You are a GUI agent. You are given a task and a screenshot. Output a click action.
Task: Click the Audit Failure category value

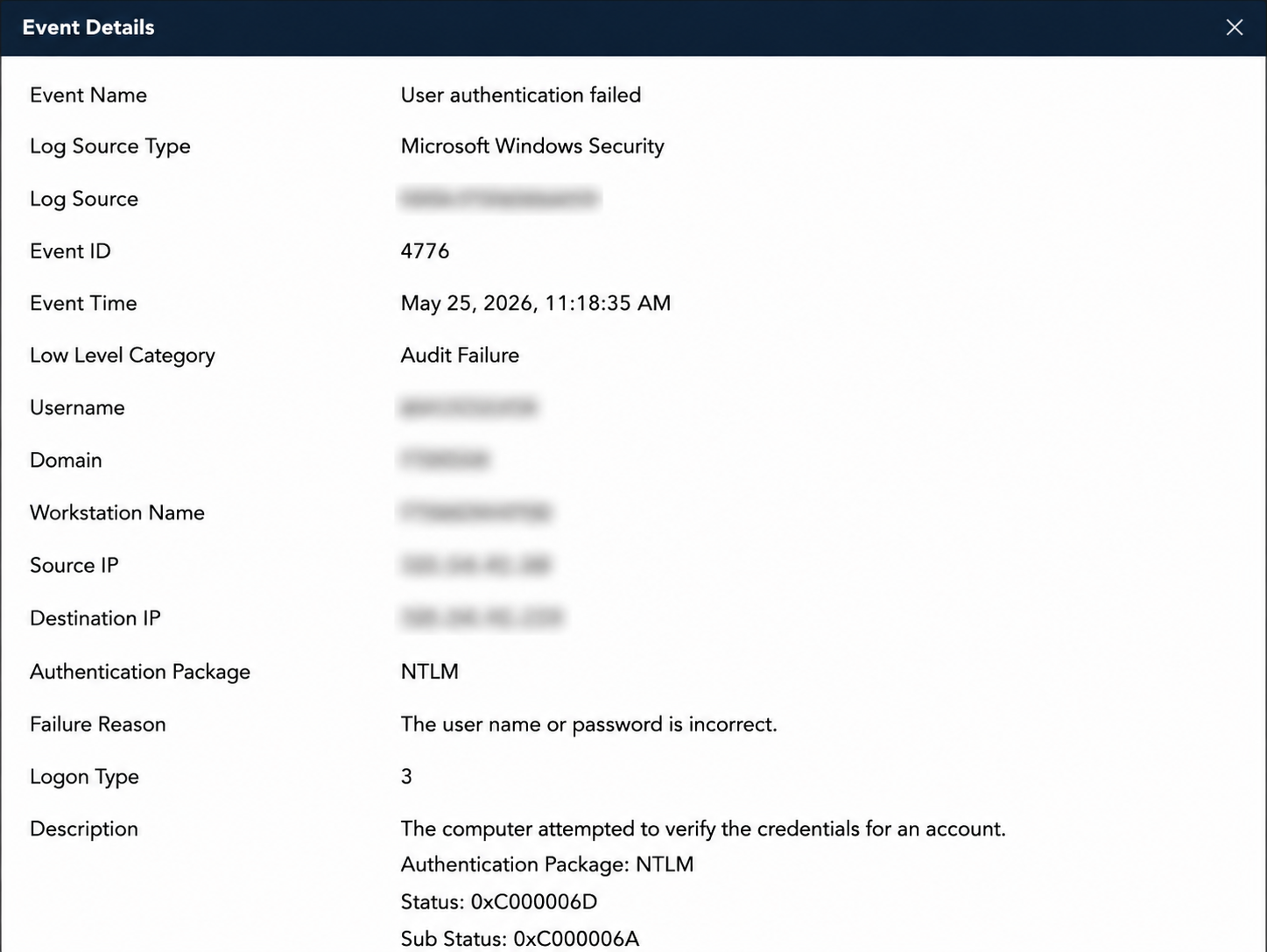tap(460, 355)
